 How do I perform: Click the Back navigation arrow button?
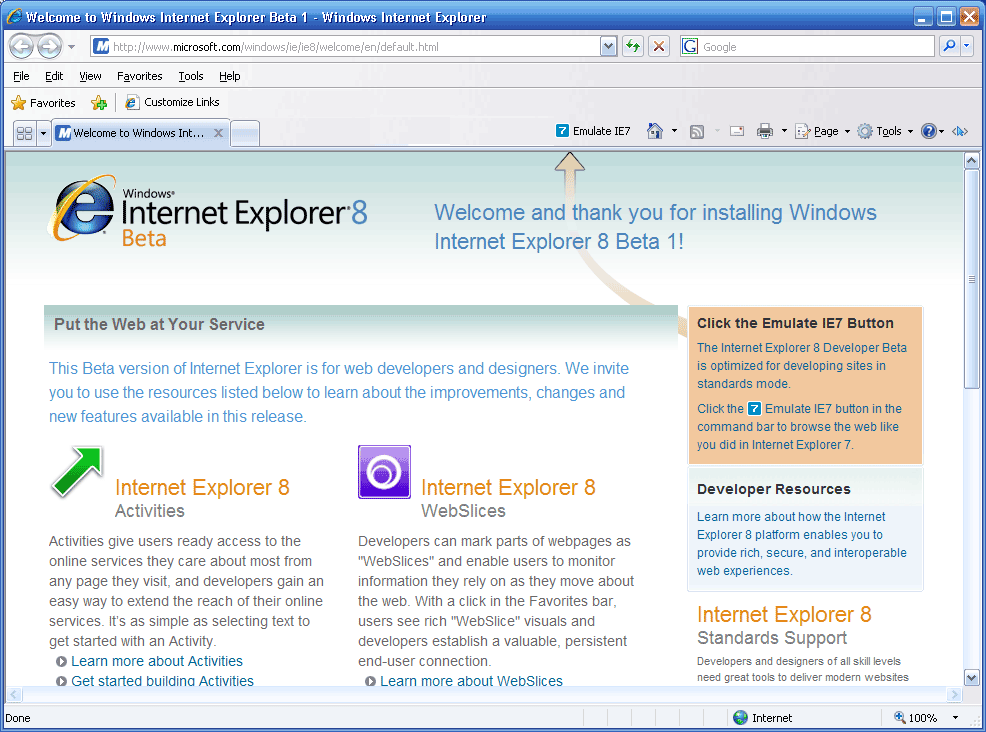pyautogui.click(x=21, y=47)
